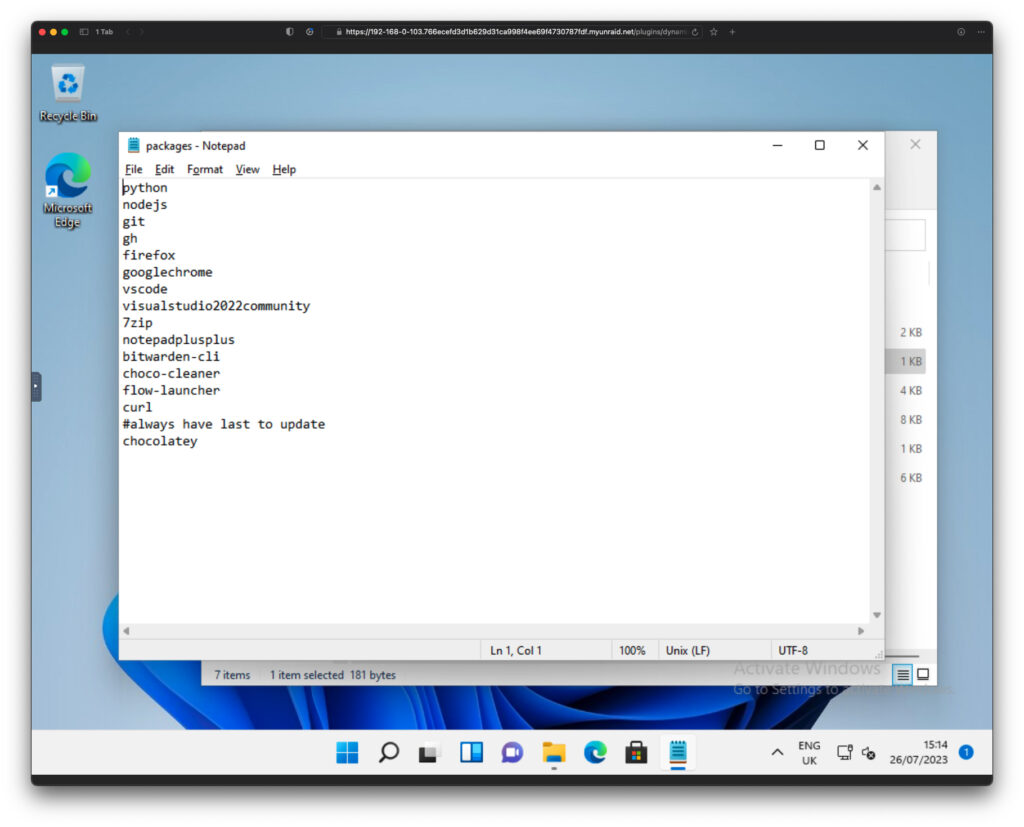Click the File Explorer search box
1024x827 pixels.
(x=905, y=235)
